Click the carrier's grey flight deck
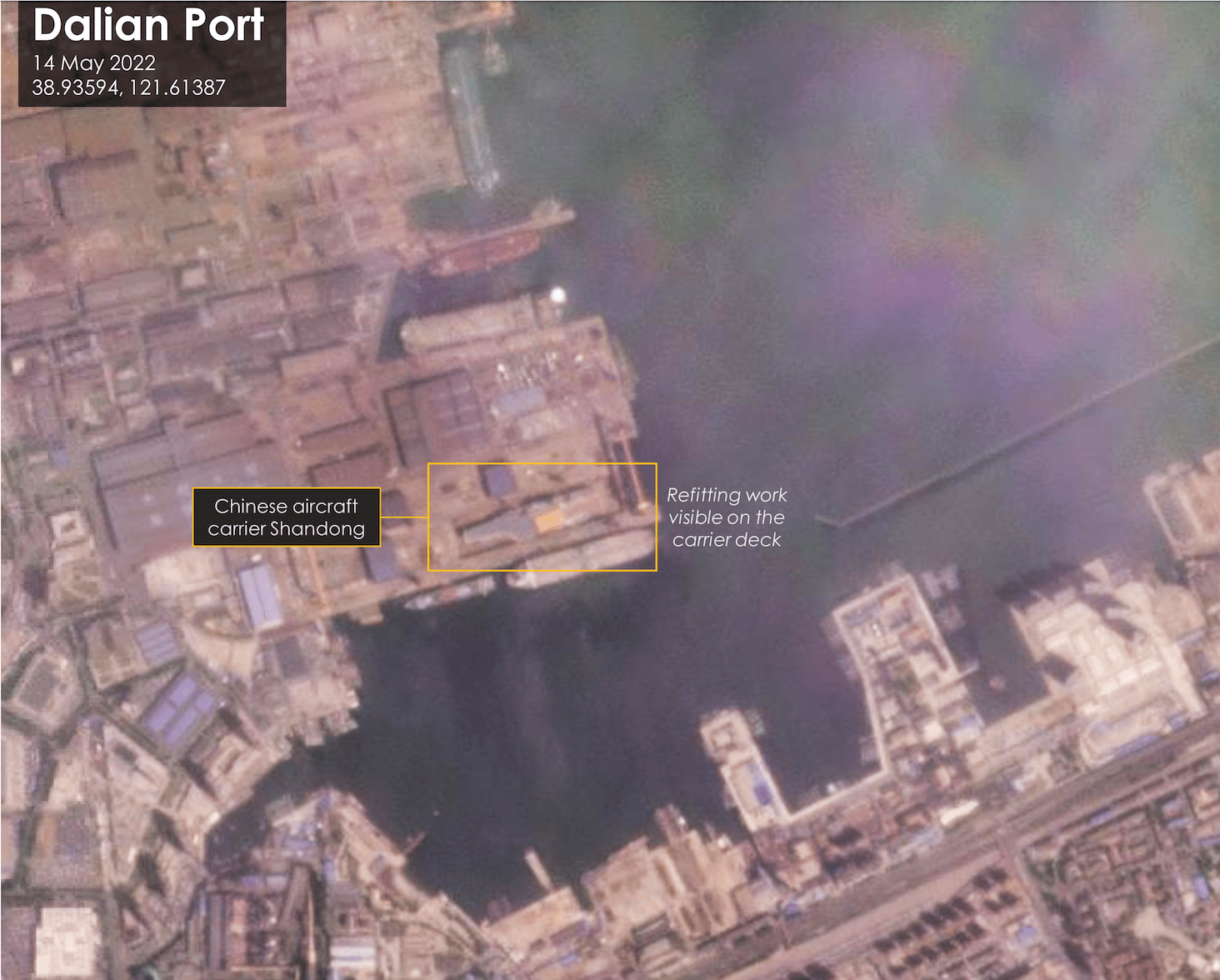 (500, 530)
